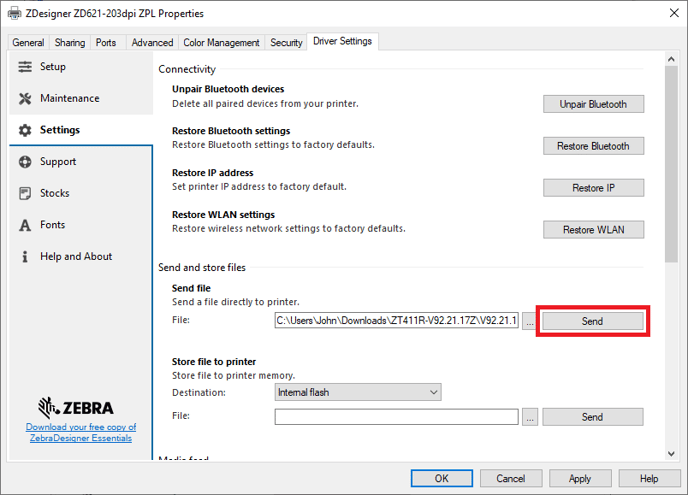
Task: Click the Unpair Bluetooth button
Action: coord(593,104)
